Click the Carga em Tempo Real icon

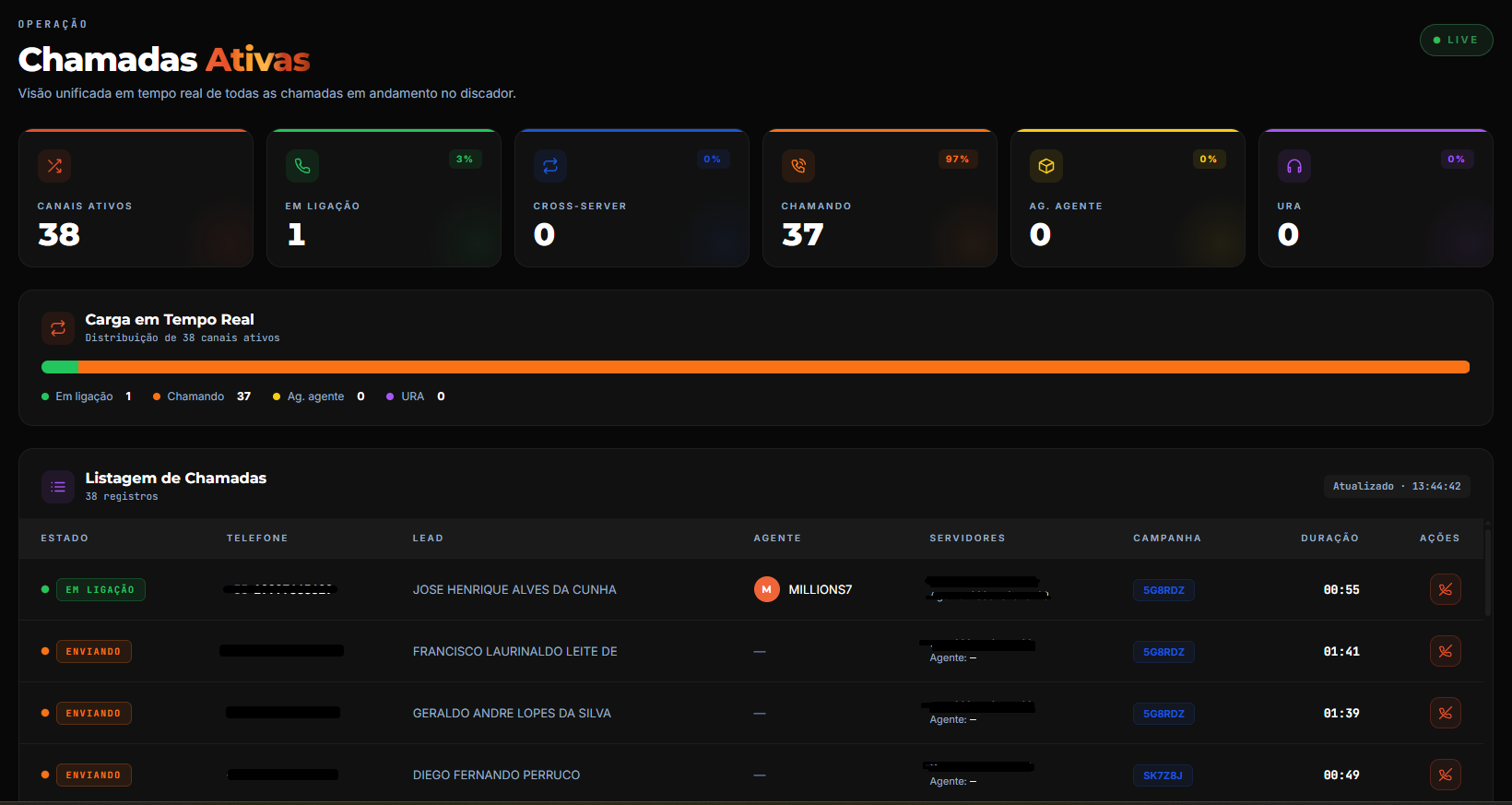pyautogui.click(x=58, y=328)
